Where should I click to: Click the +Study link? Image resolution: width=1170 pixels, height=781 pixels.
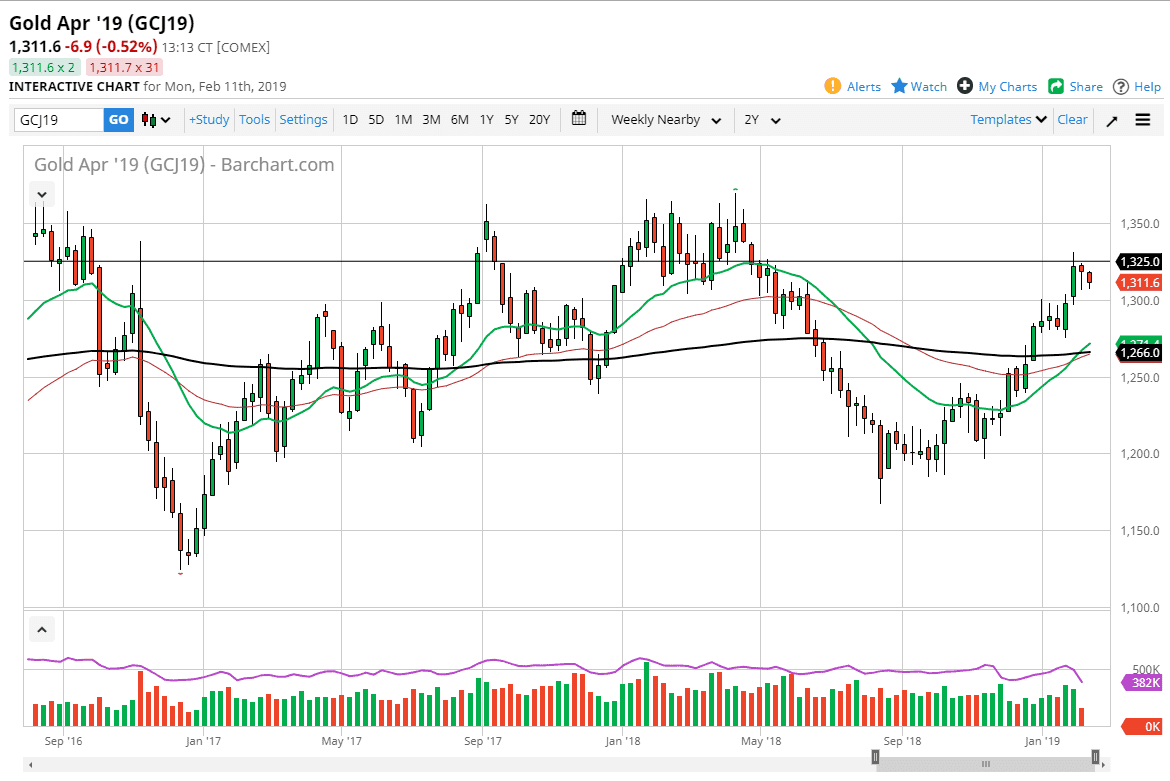209,119
